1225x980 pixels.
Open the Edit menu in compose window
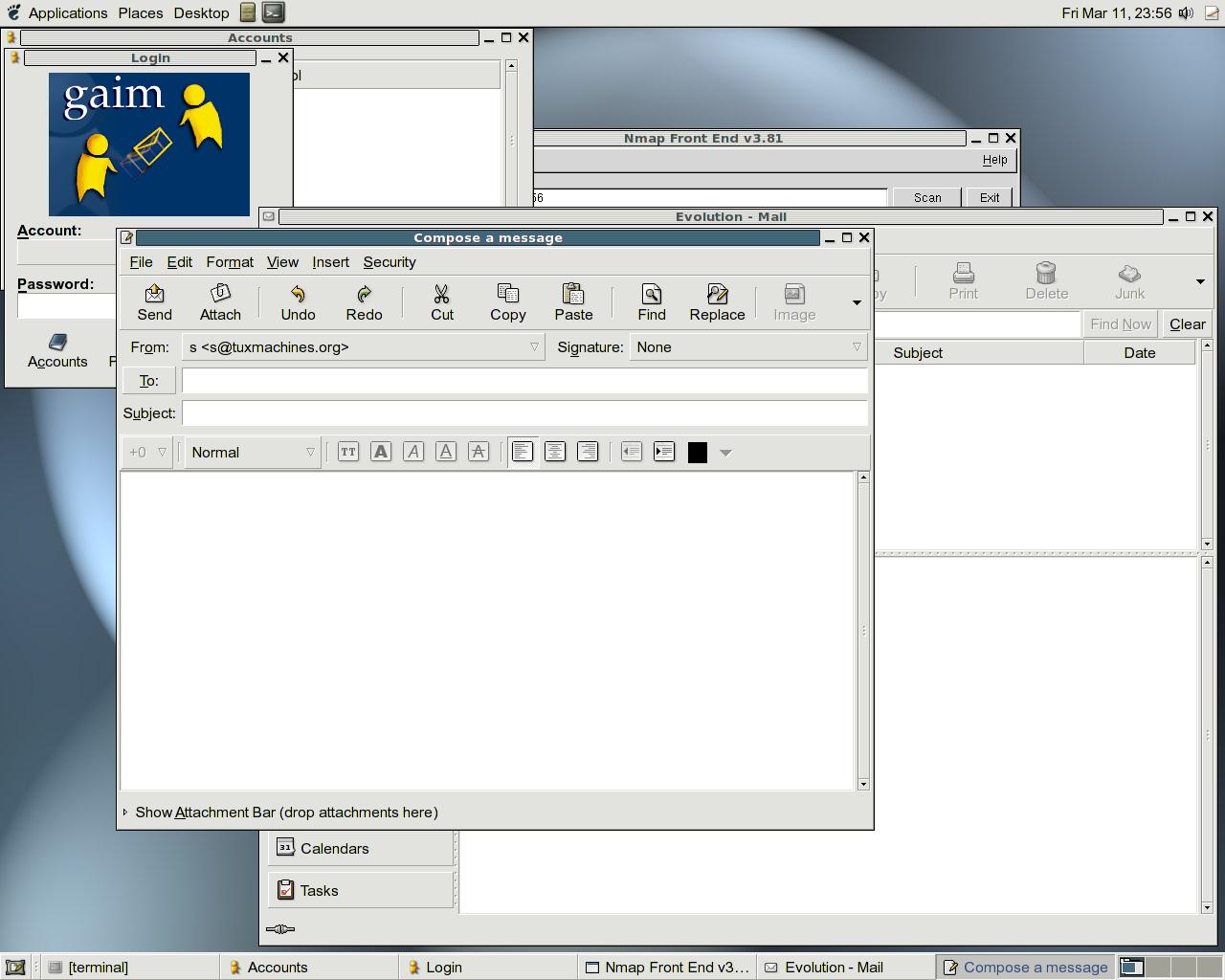click(179, 262)
